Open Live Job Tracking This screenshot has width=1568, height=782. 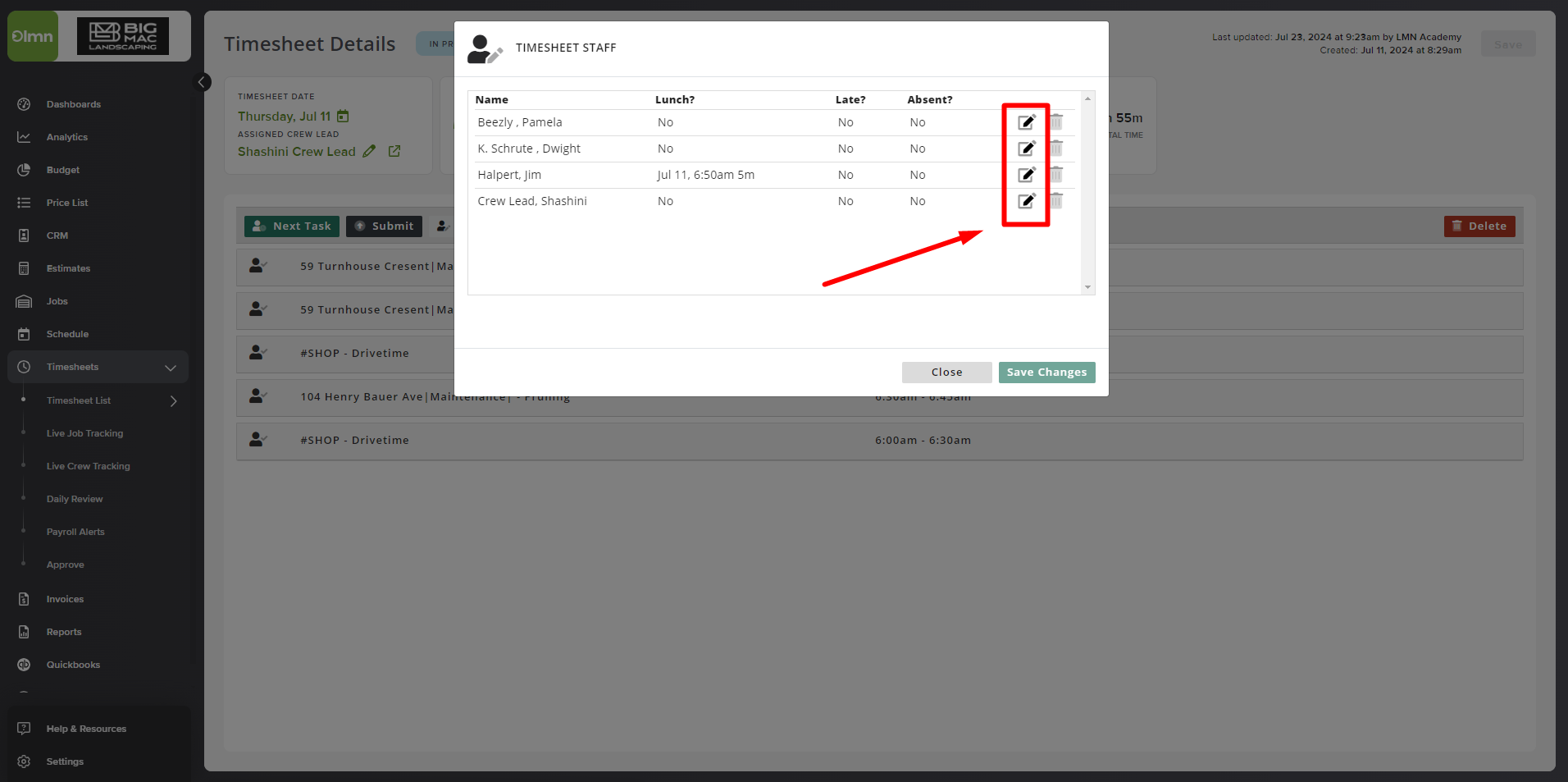pyautogui.click(x=85, y=433)
